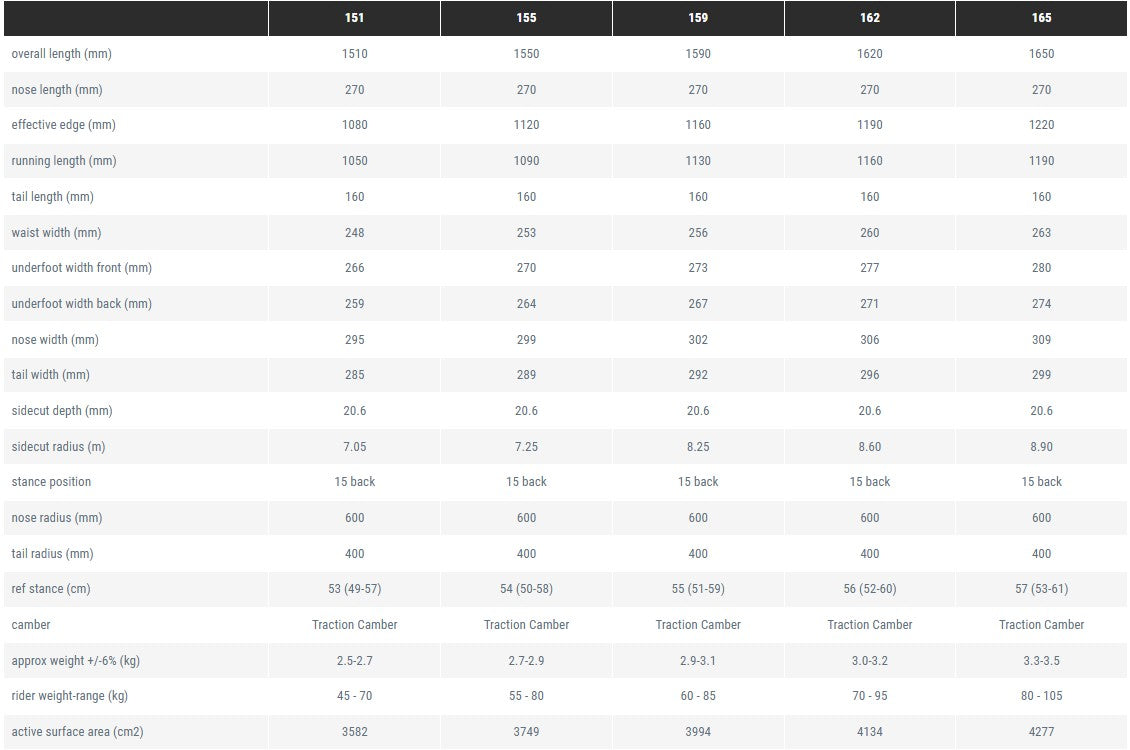Viewport: 1130px width, 750px height.
Task: Select the 151 size column header
Action: click(x=355, y=18)
